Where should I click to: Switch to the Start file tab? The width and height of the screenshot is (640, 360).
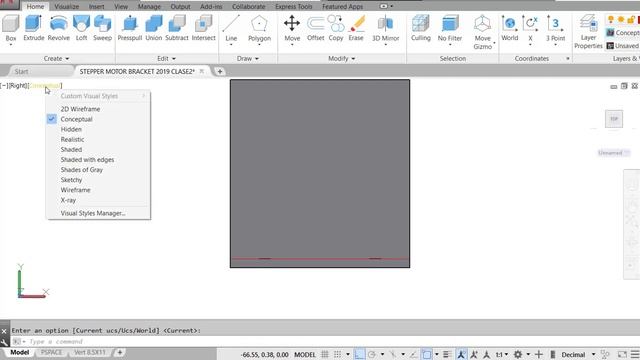tap(21, 71)
